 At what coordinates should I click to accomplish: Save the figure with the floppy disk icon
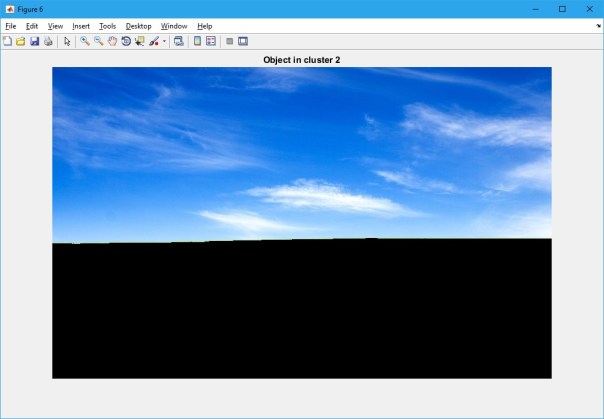pyautogui.click(x=34, y=41)
